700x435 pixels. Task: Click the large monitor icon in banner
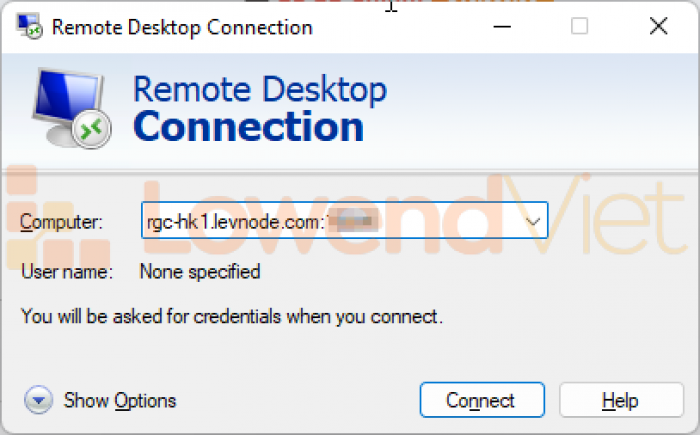pos(71,108)
